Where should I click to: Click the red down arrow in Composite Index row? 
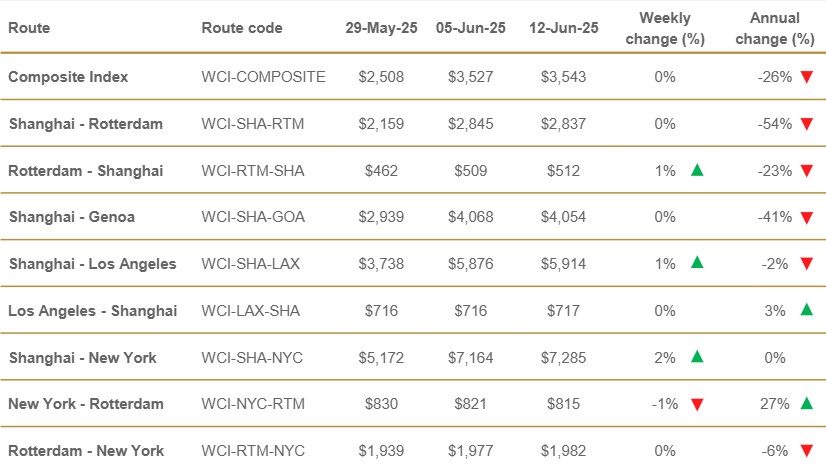806,77
